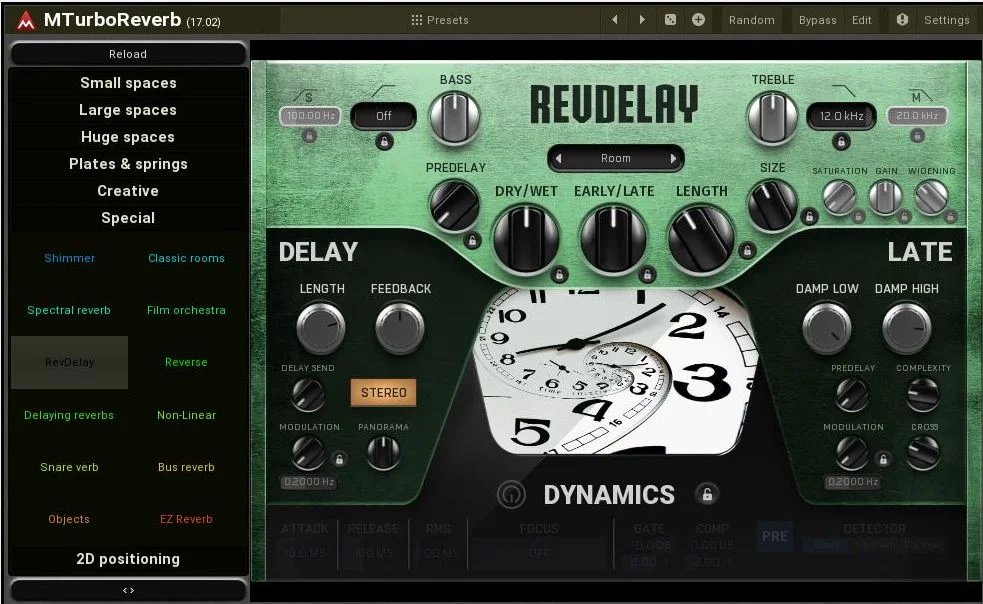Toggle the lock beside the Late MODULATION knob
983x604 pixels.
click(x=883, y=459)
